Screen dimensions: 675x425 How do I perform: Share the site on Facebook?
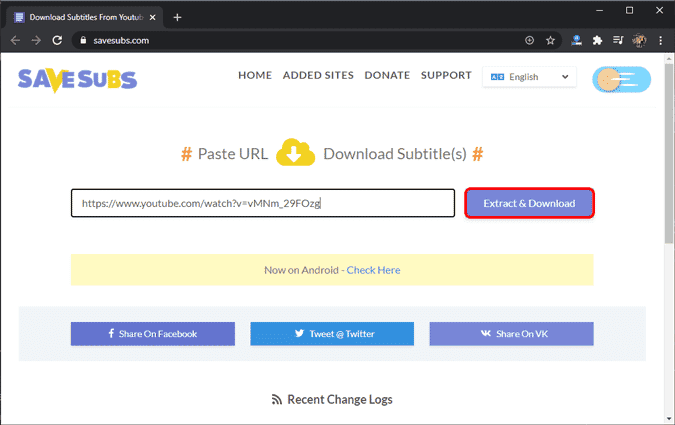pos(152,333)
